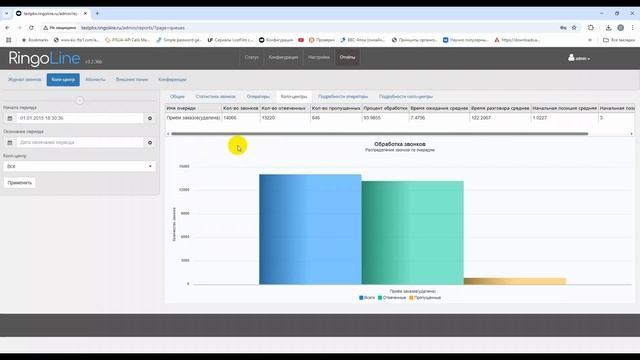Open the Настройки top menu
This screenshot has height=360, width=640.
click(x=319, y=57)
